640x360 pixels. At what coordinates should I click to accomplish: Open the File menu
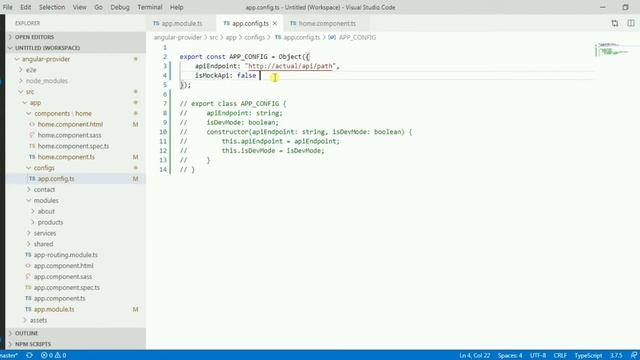click(7, 7)
